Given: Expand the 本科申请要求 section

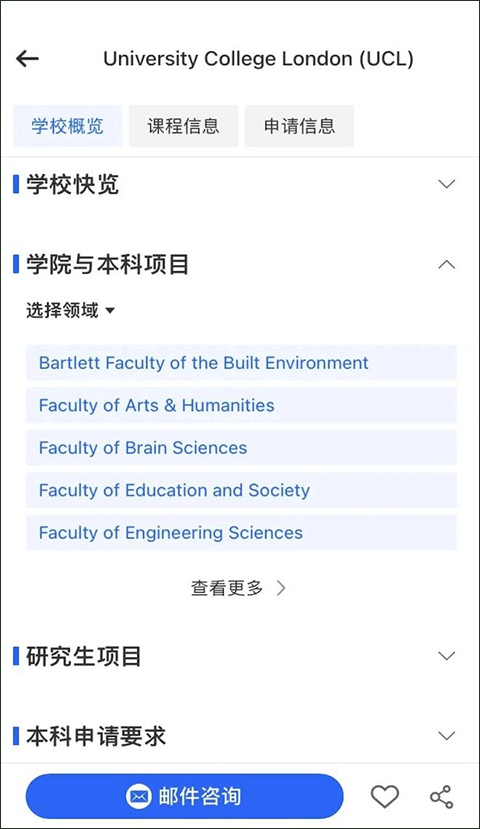Looking at the screenshot, I should tap(447, 735).
